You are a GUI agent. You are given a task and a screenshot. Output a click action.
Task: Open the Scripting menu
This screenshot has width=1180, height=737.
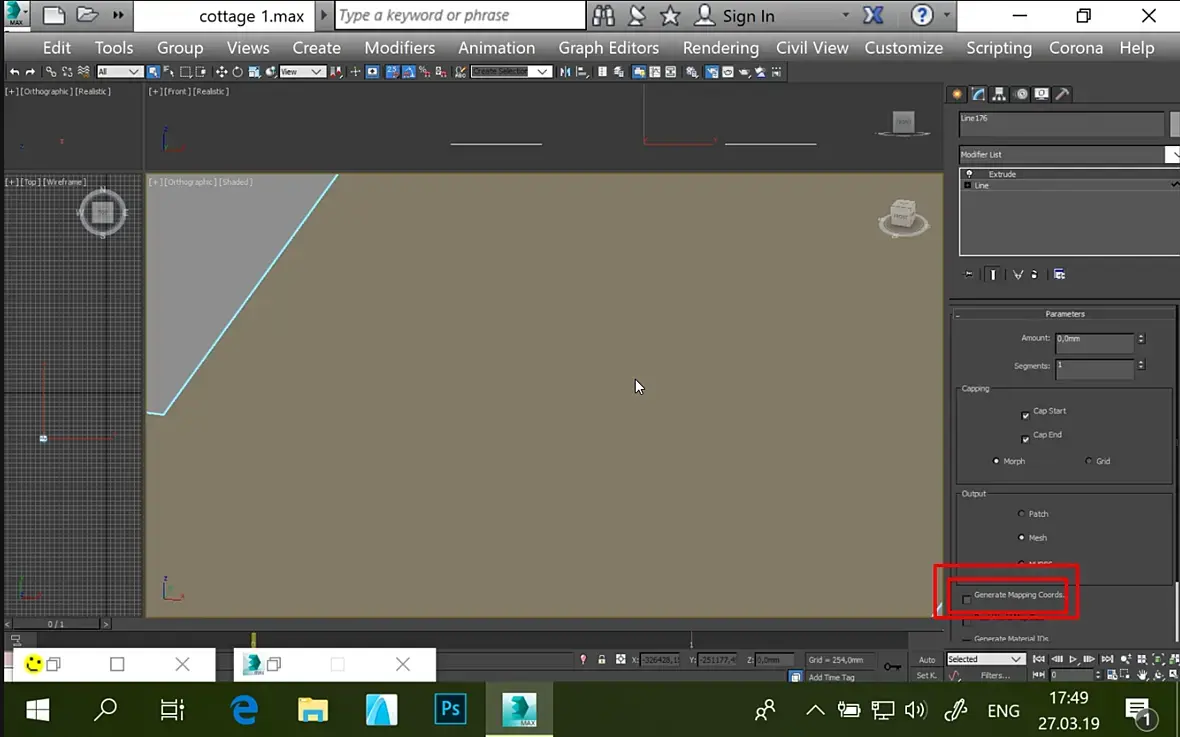[999, 47]
